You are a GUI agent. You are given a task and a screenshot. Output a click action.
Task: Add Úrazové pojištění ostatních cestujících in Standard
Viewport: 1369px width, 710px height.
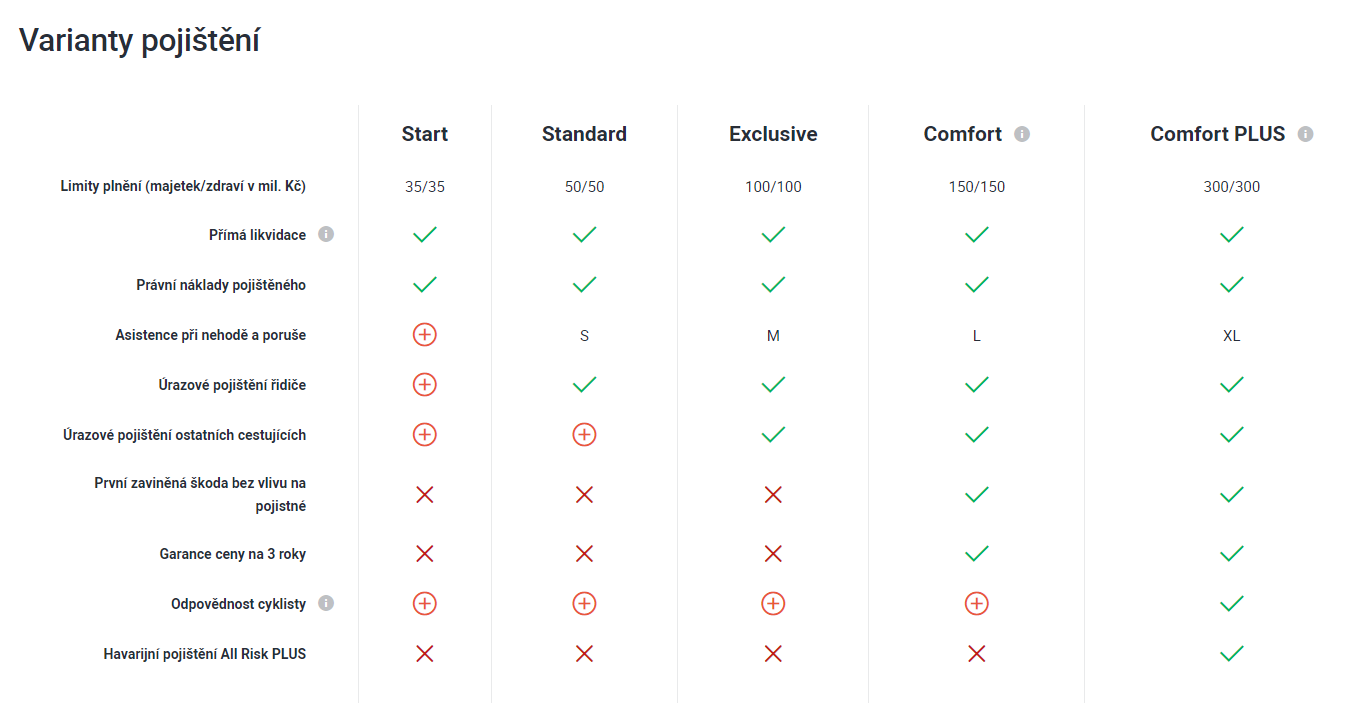click(585, 434)
